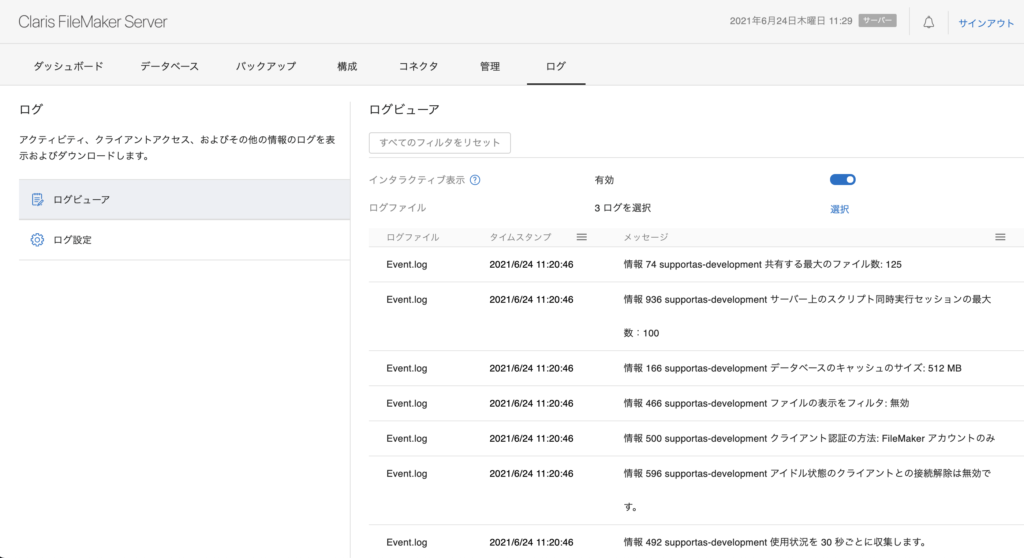Open the コネクタ tab

coord(418,66)
